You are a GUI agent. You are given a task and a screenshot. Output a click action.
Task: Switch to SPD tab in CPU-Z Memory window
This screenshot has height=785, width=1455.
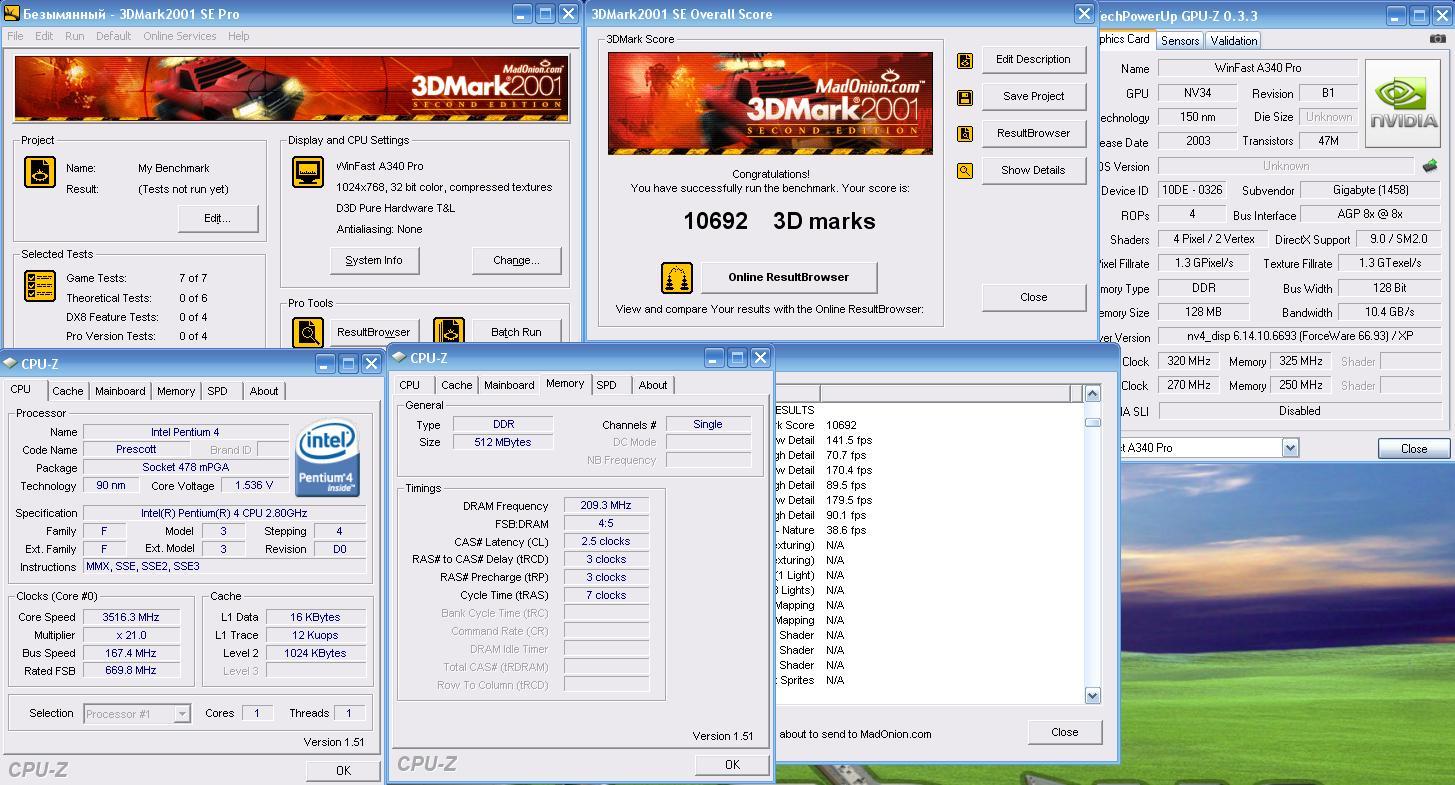[x=606, y=385]
